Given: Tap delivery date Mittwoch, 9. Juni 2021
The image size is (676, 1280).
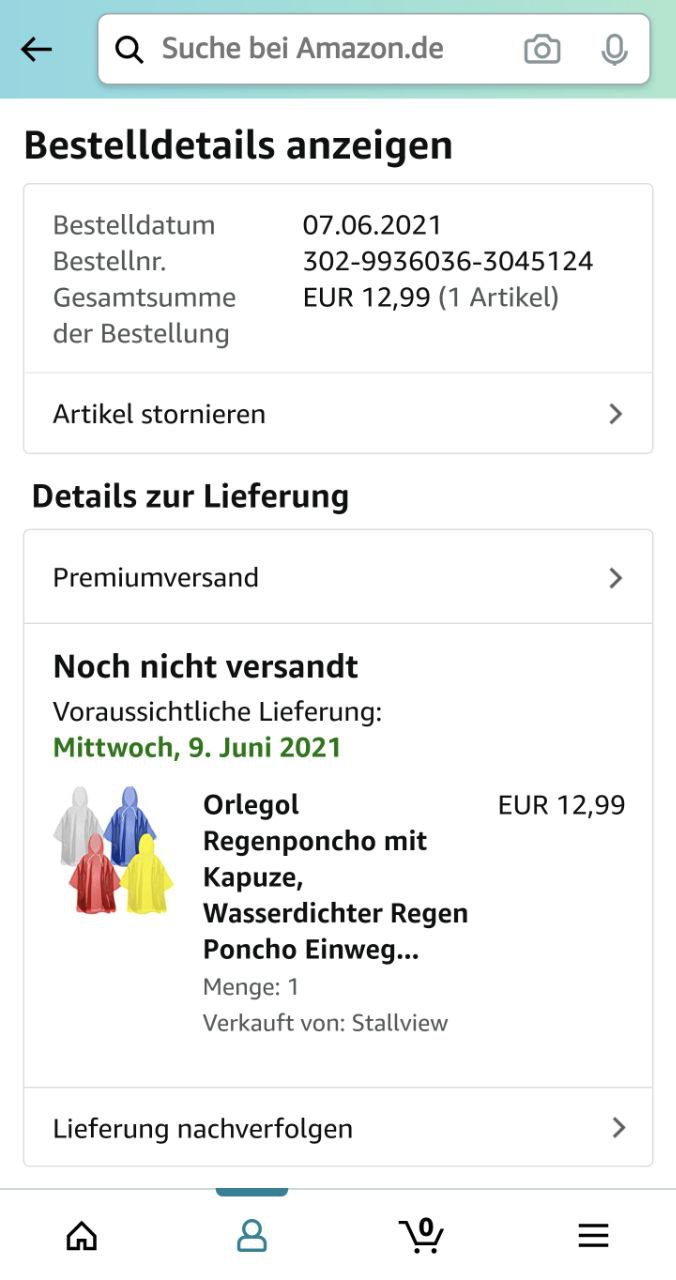Looking at the screenshot, I should click(x=197, y=748).
